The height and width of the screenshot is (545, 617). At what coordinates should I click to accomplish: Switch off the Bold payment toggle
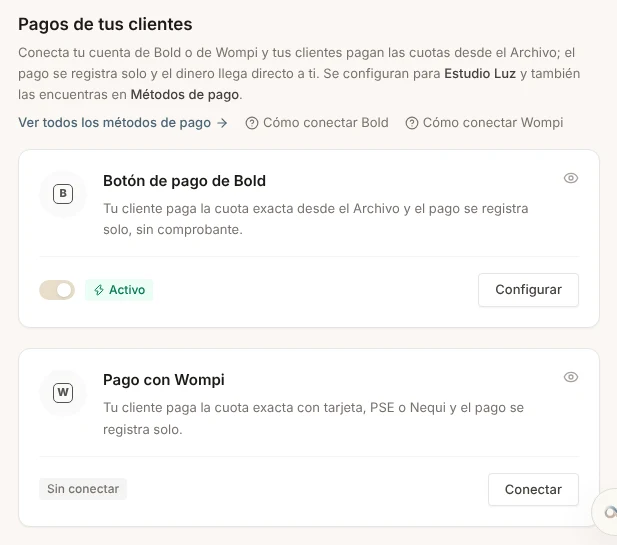click(x=57, y=290)
